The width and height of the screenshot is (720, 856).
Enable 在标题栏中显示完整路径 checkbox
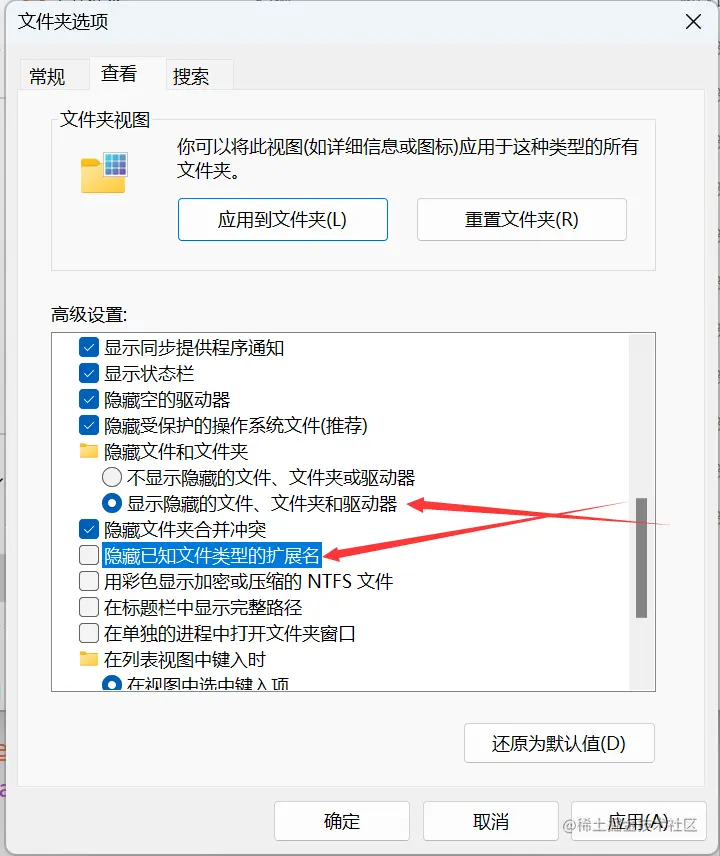pyautogui.click(x=88, y=607)
